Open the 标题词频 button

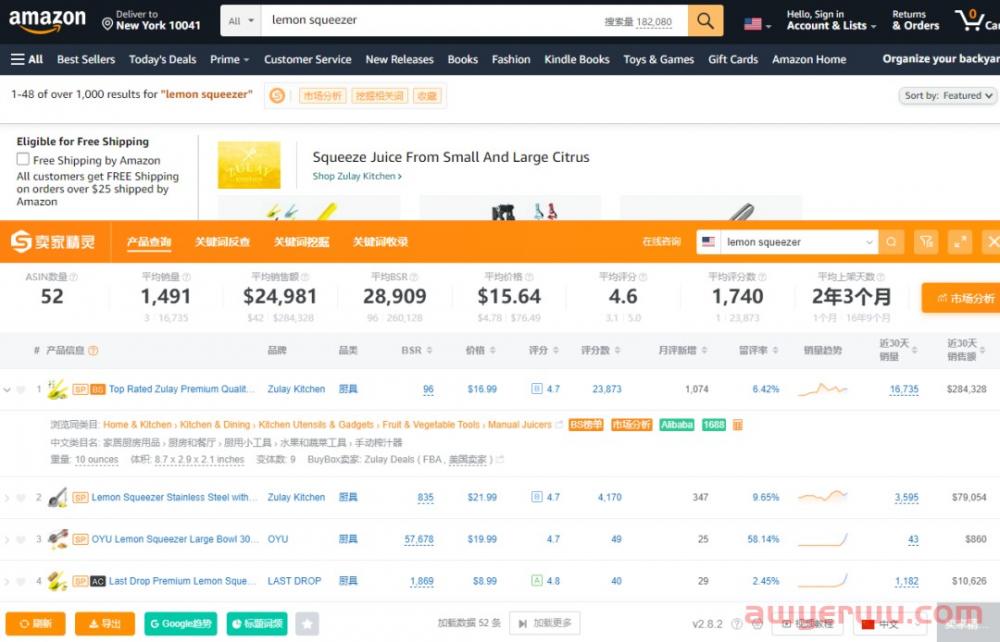tap(257, 624)
